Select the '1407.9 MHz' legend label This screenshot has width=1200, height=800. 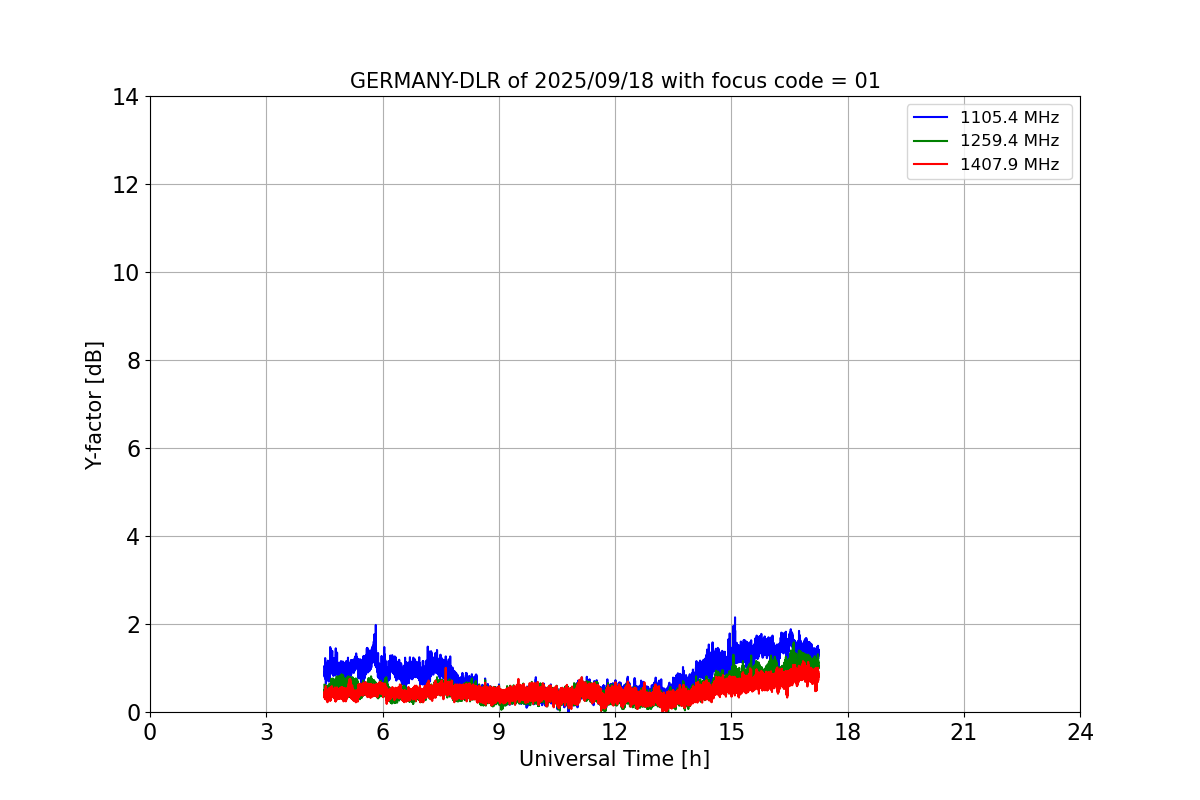pos(1009,165)
